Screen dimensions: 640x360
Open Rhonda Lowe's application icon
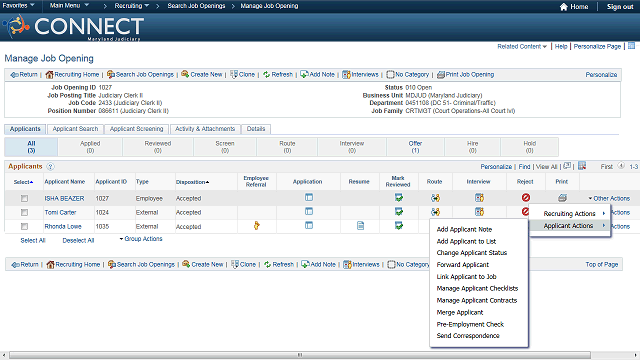(309, 225)
